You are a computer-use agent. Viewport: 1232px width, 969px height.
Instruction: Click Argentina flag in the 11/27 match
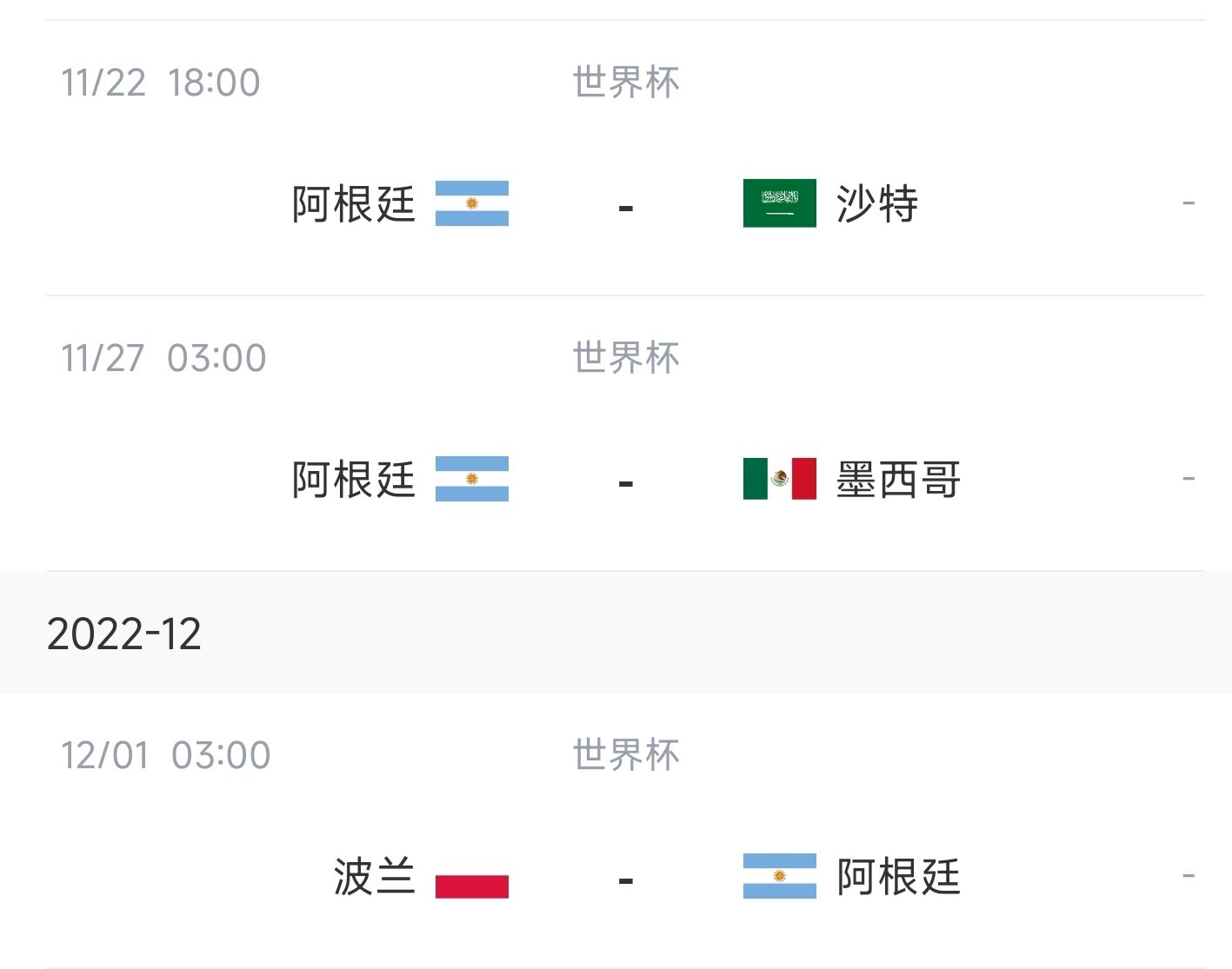pyautogui.click(x=471, y=479)
